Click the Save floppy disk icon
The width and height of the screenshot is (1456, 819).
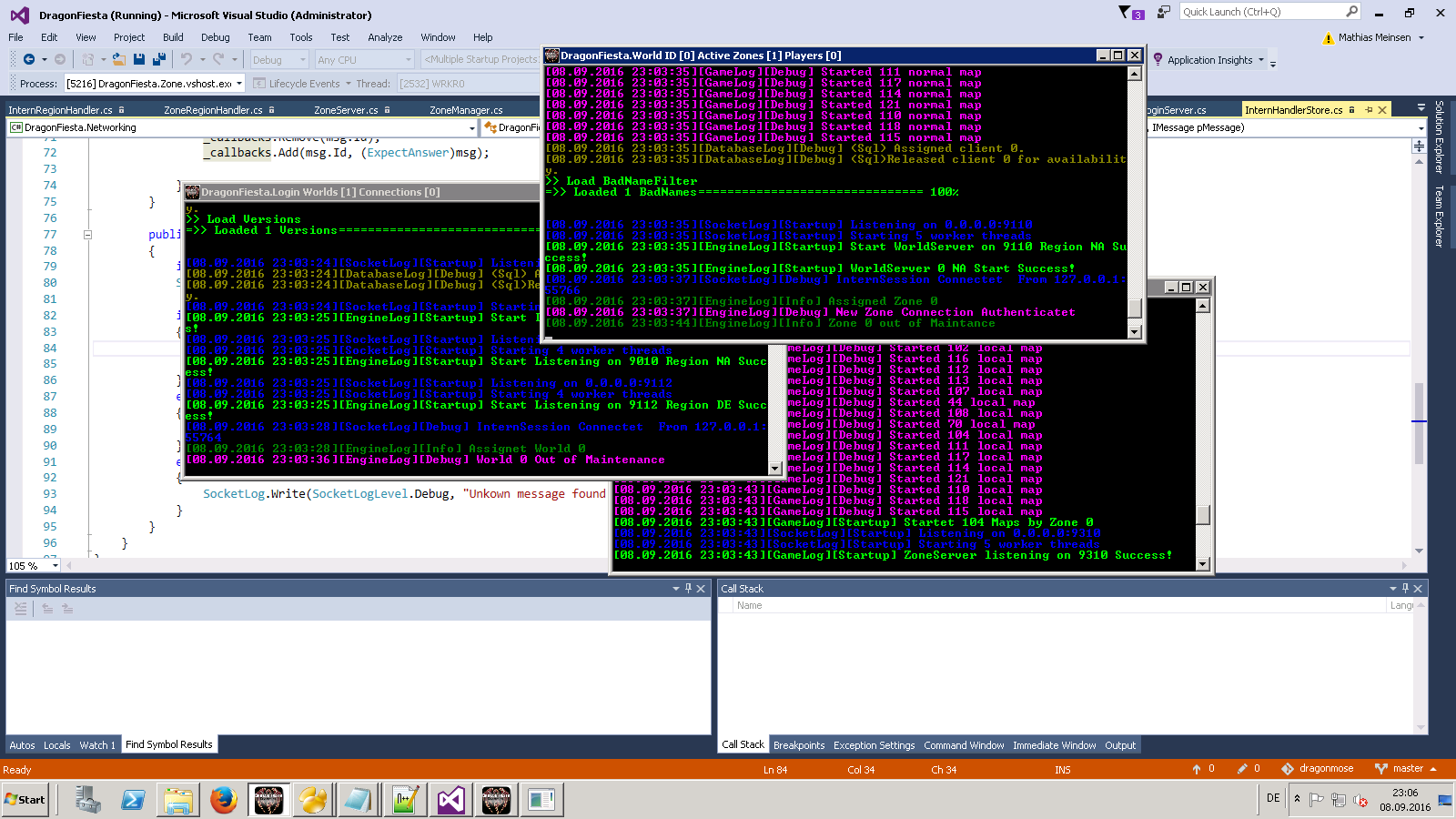tap(139, 59)
